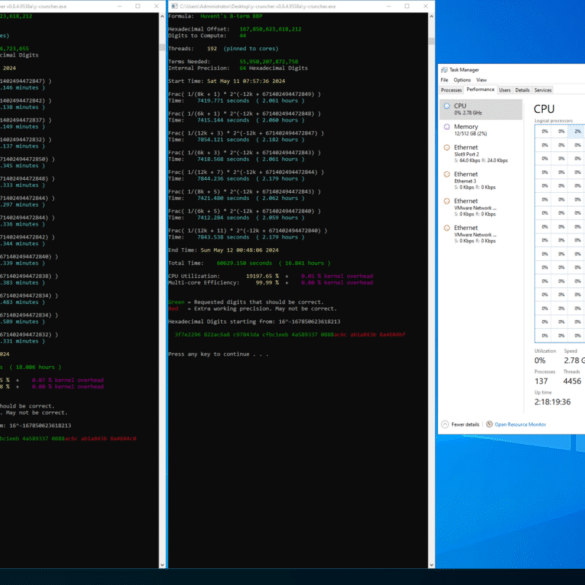Select the Ethernet Slot9 Port 2 entry

[x=481, y=153]
